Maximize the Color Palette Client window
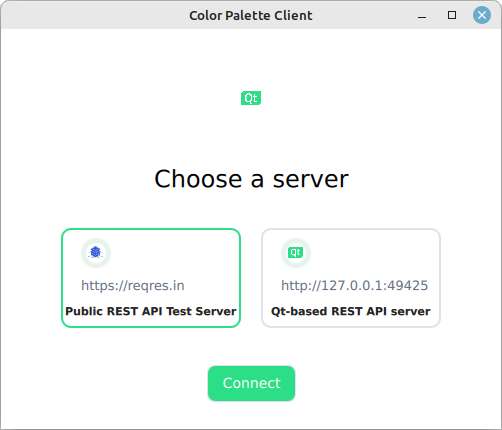This screenshot has width=502, height=430. click(x=452, y=15)
